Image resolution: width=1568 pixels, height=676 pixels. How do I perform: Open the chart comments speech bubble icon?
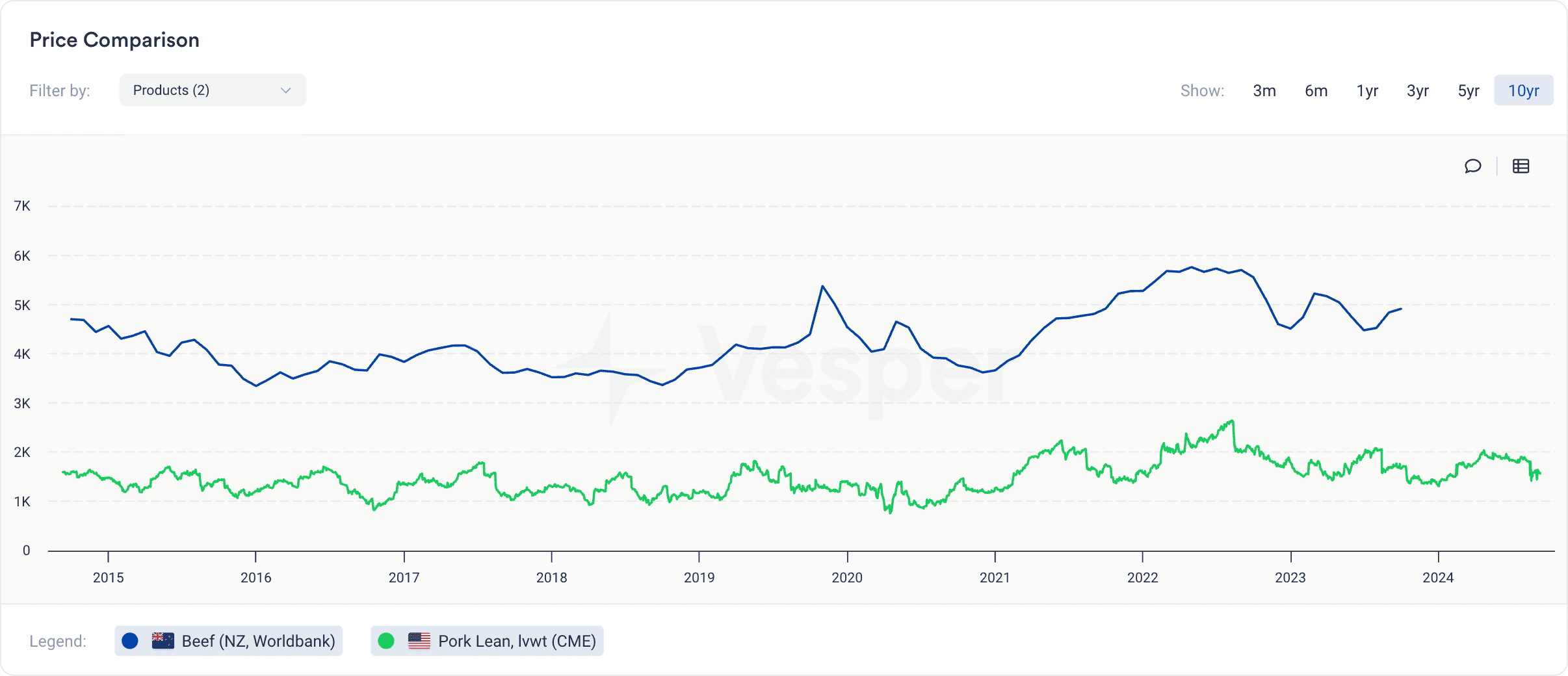tap(1472, 166)
